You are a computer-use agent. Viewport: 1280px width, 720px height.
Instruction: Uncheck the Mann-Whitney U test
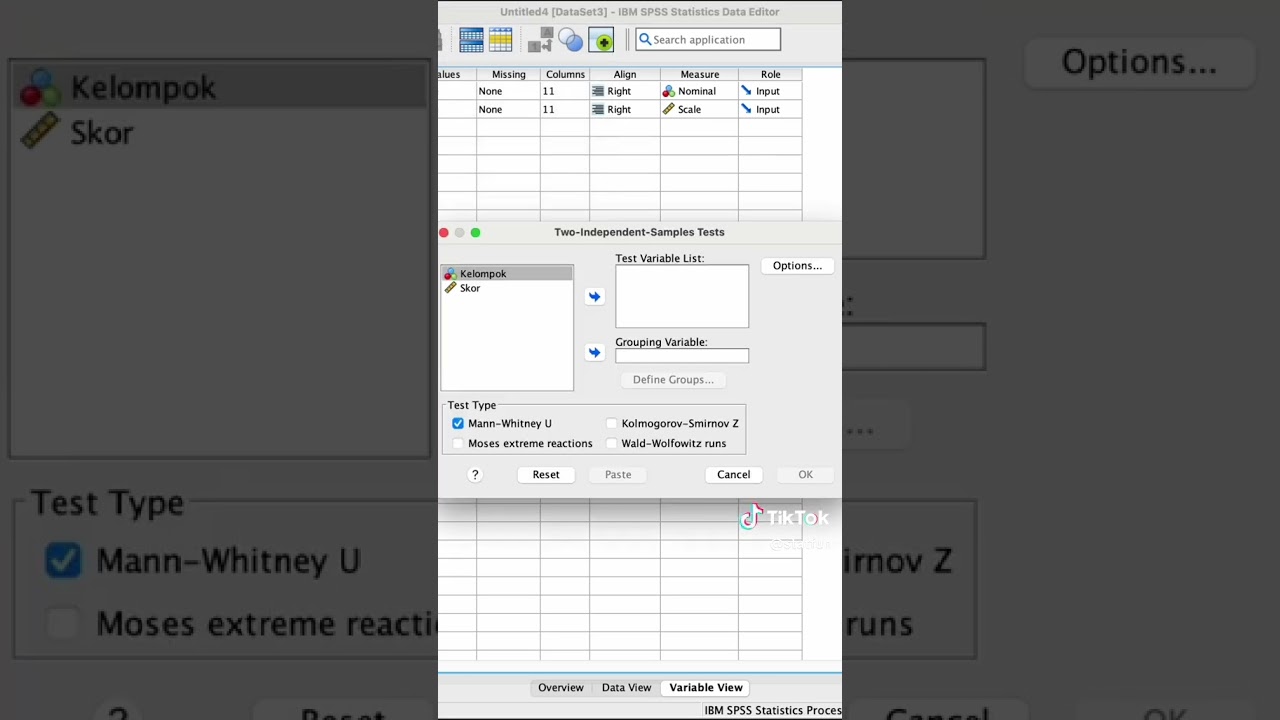coord(458,424)
